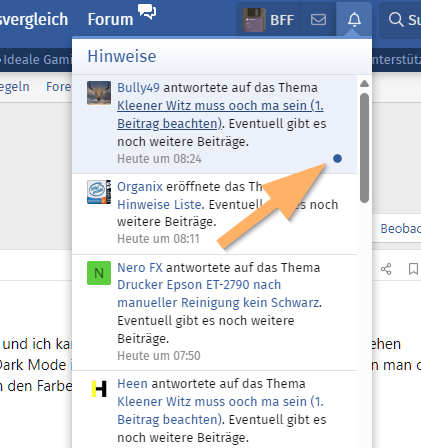Image resolution: width=421 pixels, height=448 pixels.
Task: Open the BFF user avatar menu
Action: [x=254, y=20]
